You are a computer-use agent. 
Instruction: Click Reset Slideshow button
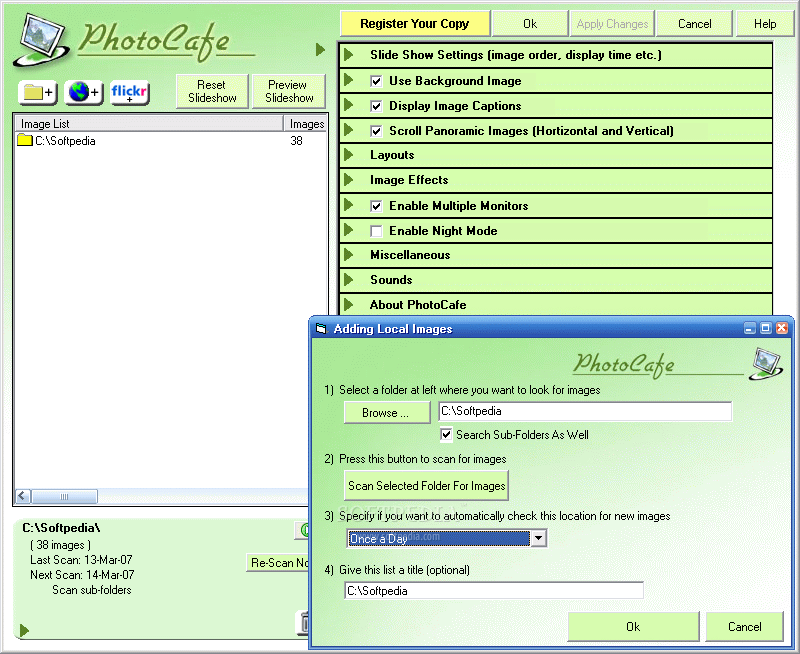tap(212, 91)
